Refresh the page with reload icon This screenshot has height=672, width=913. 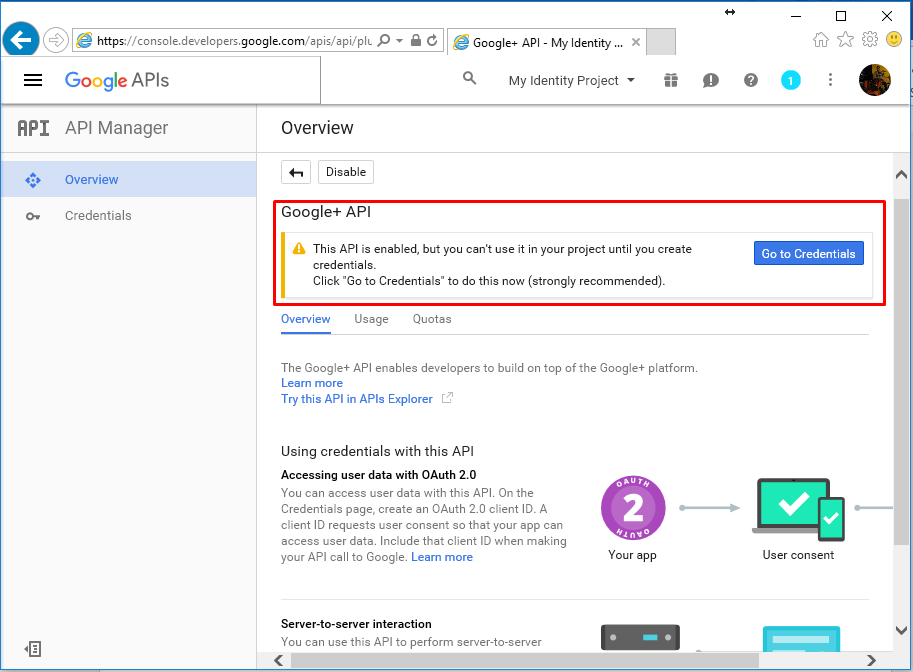[432, 40]
